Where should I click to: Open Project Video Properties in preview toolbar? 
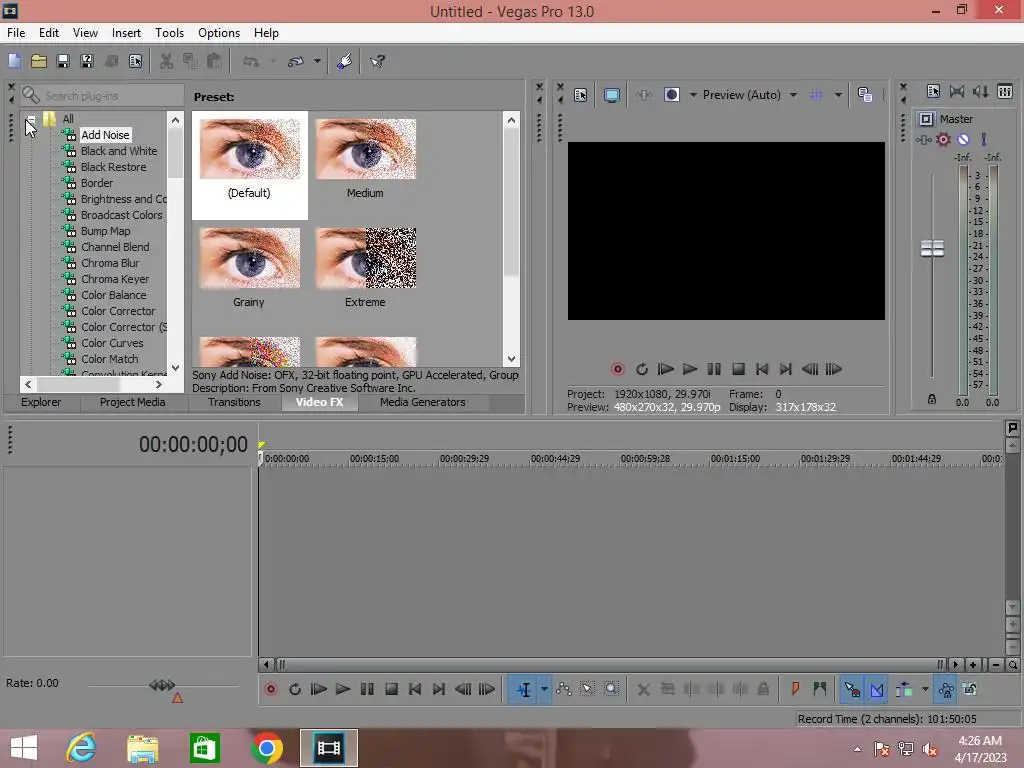click(x=581, y=95)
